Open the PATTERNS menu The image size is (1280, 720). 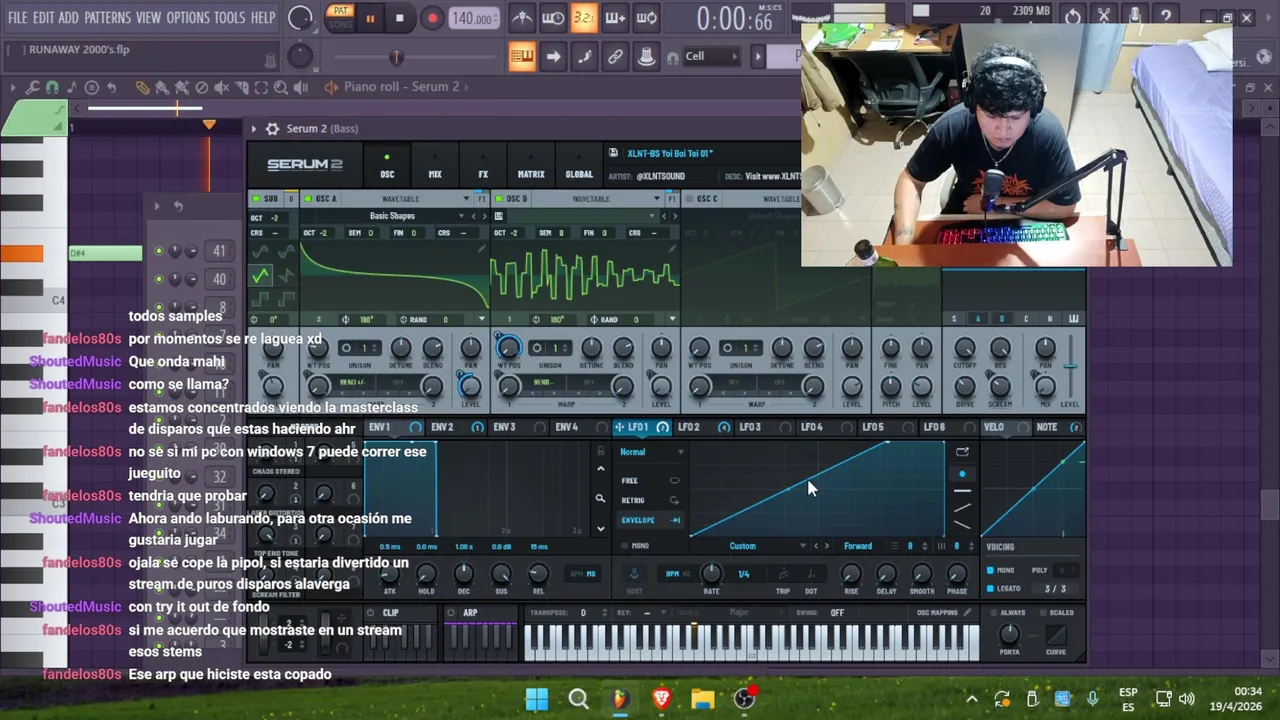(x=107, y=18)
